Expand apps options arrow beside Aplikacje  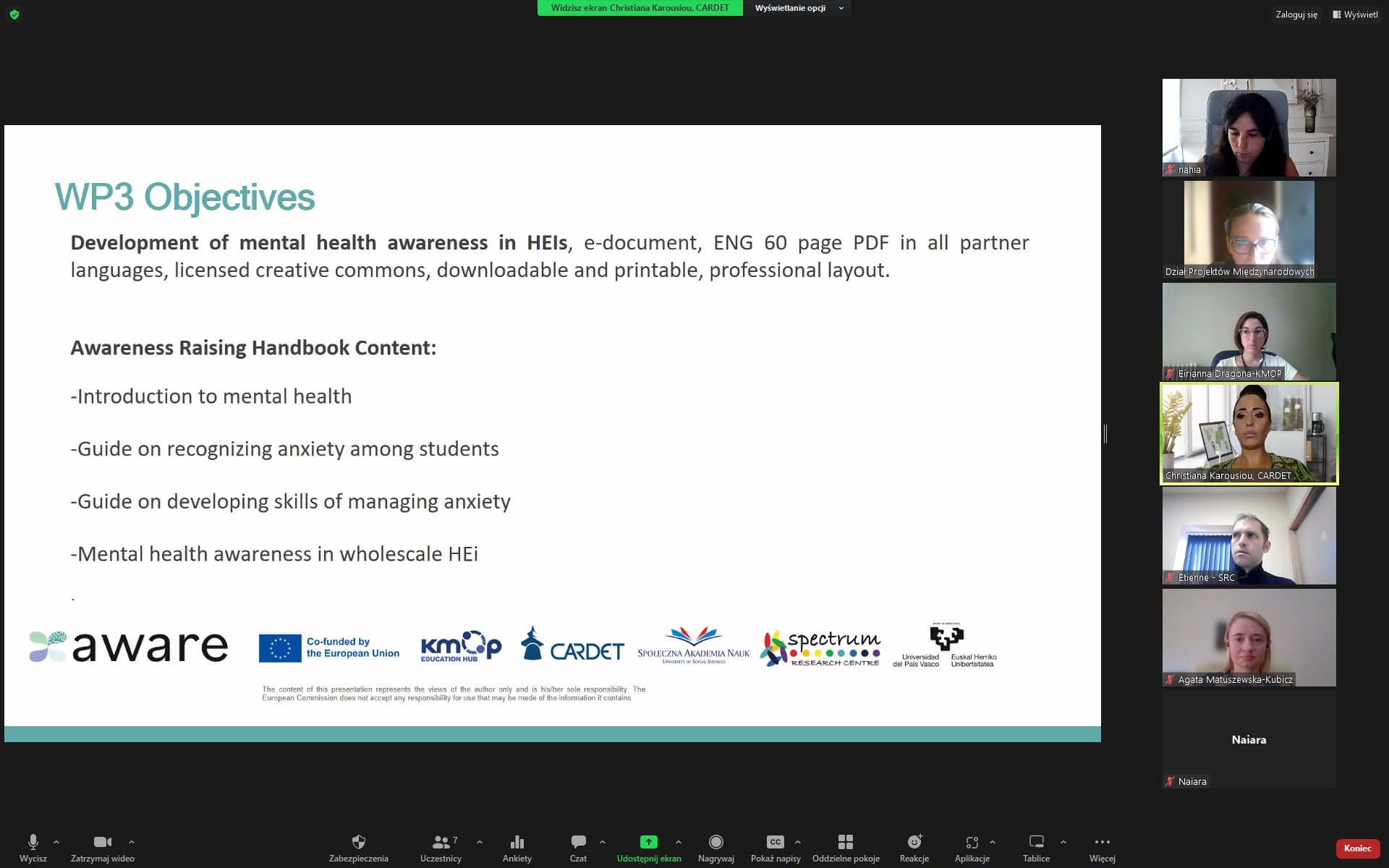(x=993, y=842)
